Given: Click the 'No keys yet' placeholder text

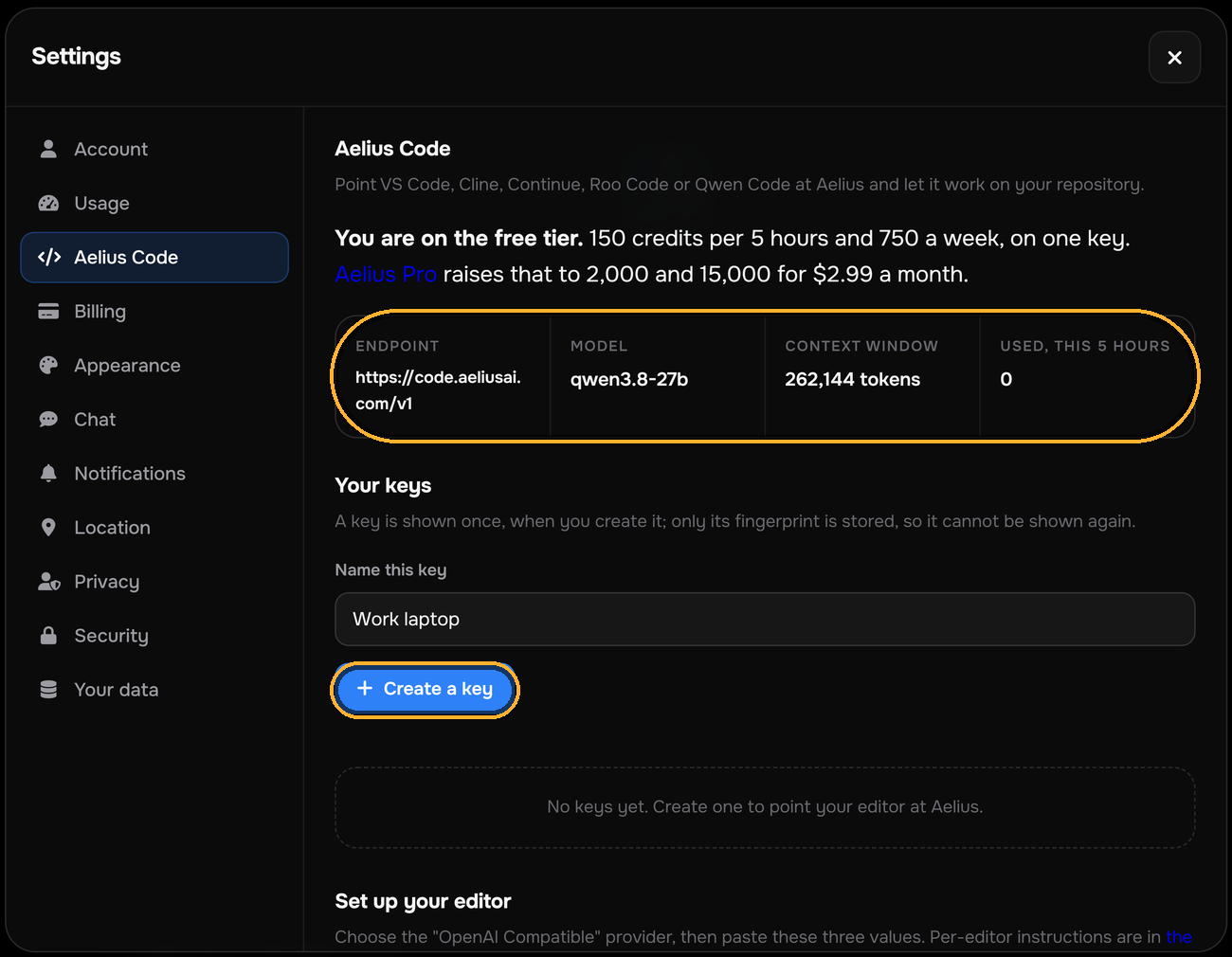Looking at the screenshot, I should click(x=765, y=806).
